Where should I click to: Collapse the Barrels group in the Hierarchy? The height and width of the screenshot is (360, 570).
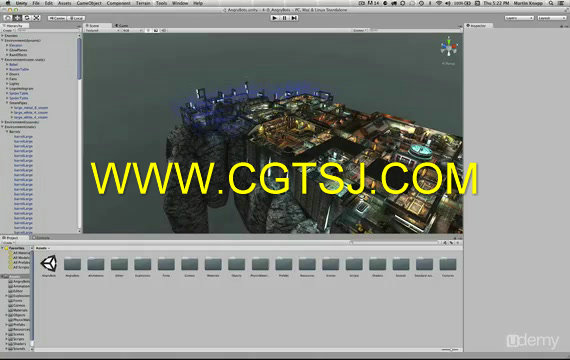pos(7,132)
